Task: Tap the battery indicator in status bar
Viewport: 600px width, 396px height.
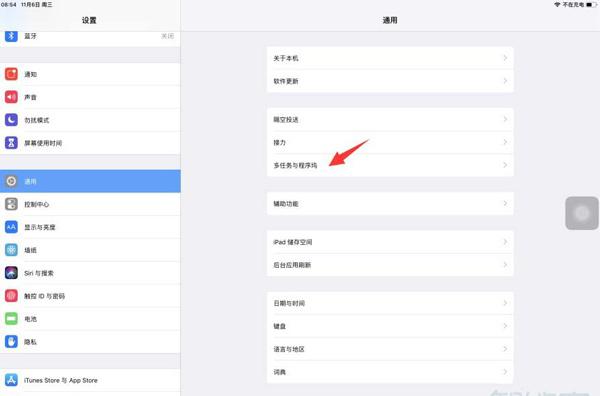Action: coord(592,5)
